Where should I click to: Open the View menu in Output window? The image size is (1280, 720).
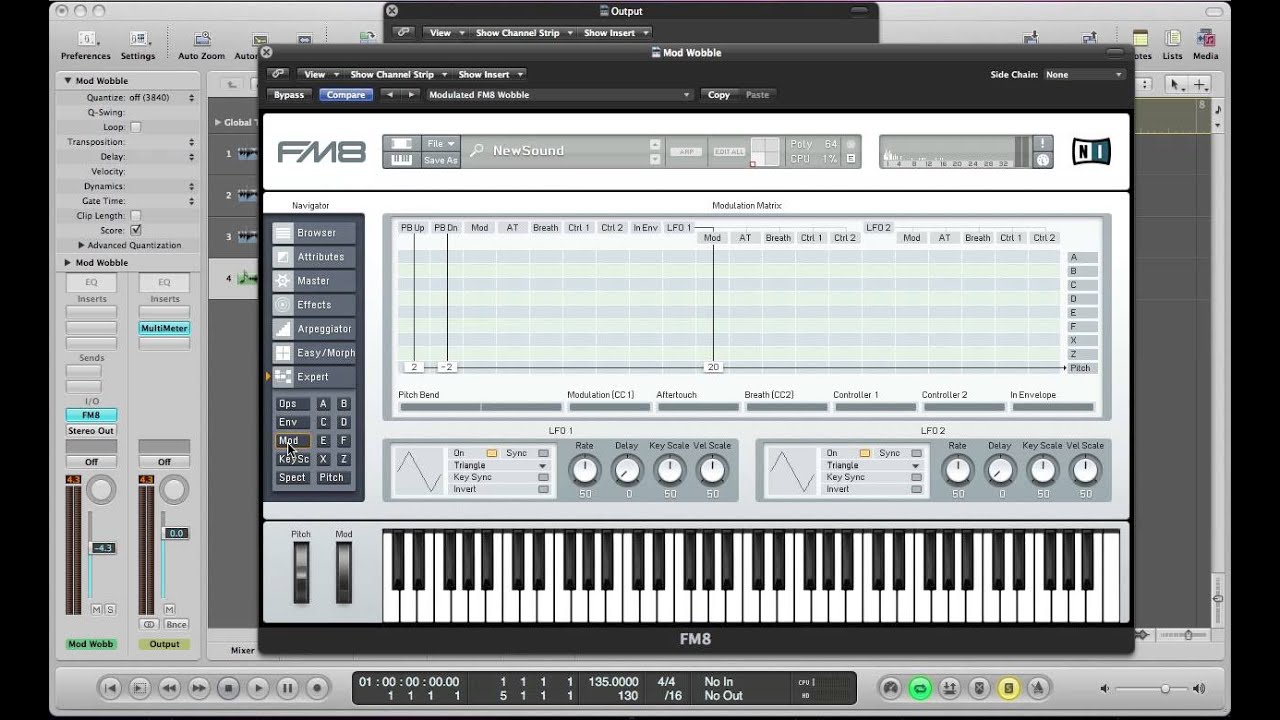click(446, 32)
